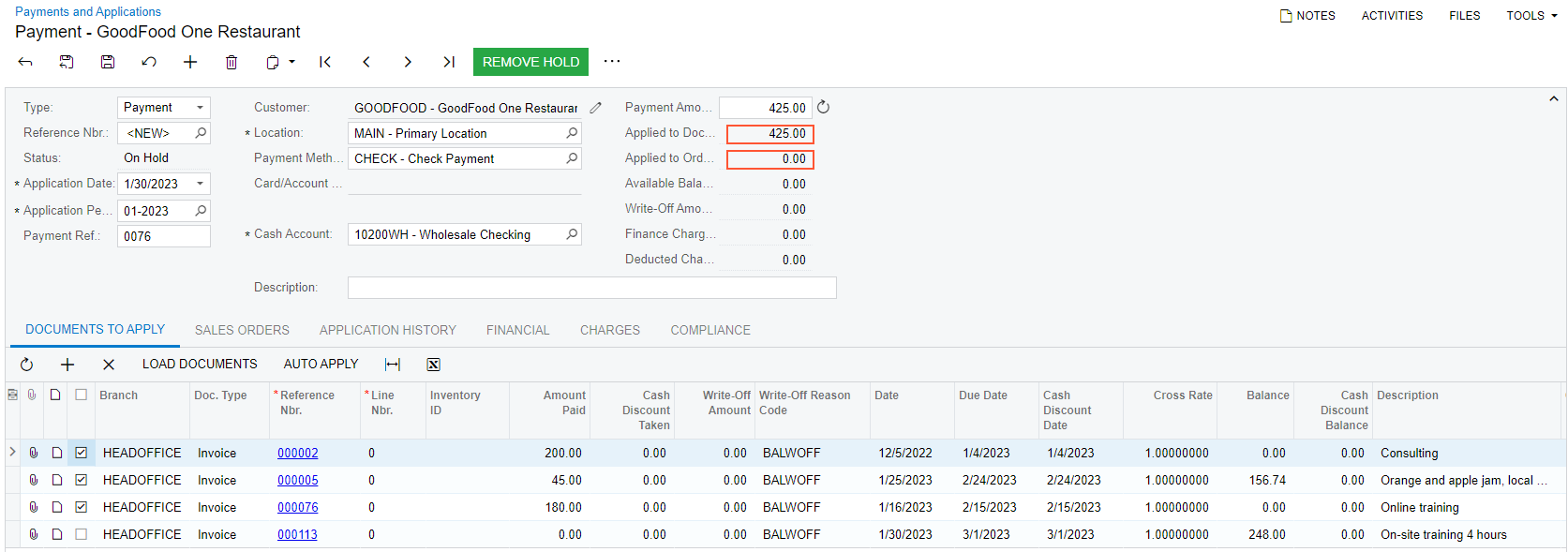Viewport: 1568px width, 552px height.
Task: Click the Fit to Screen columns icon
Action: click(x=393, y=365)
